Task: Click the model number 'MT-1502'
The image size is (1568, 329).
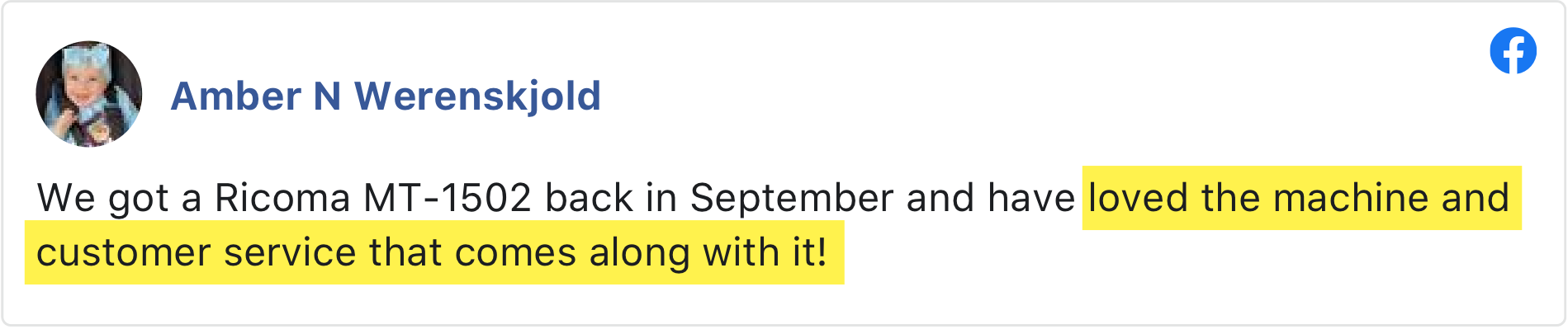Action: pyautogui.click(x=448, y=198)
